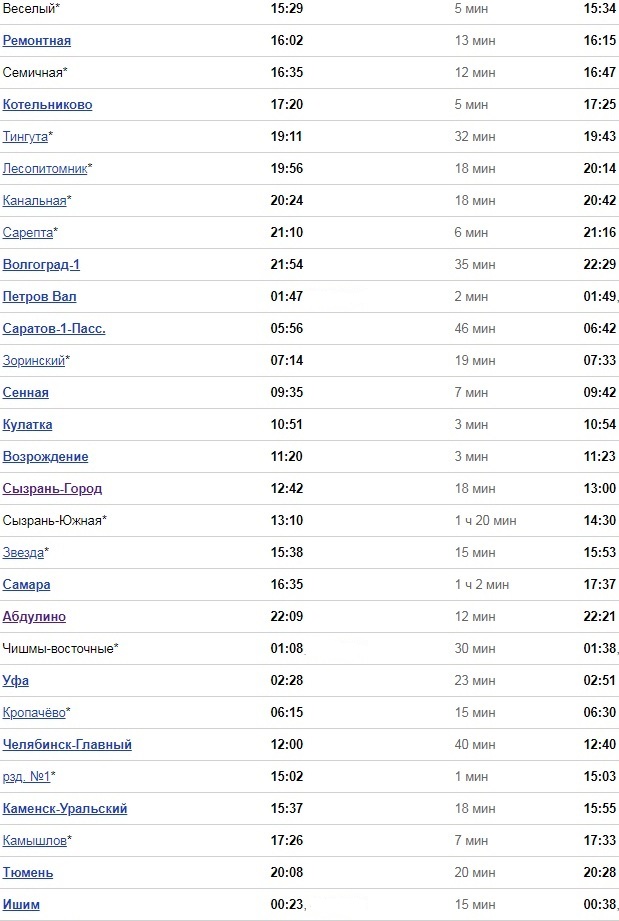
Task: Open the Канальная station link
Action: coord(35,201)
